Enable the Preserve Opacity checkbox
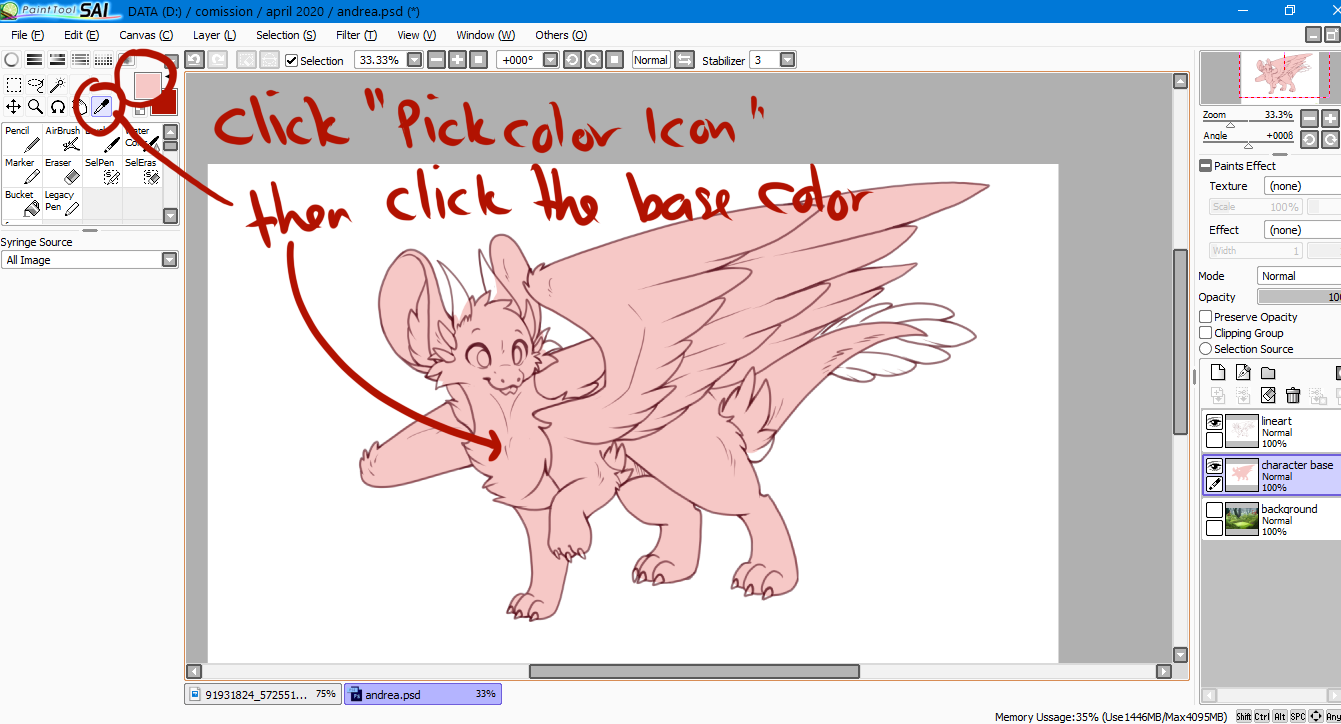Screen dimensions: 1341x724 coord(1206,317)
